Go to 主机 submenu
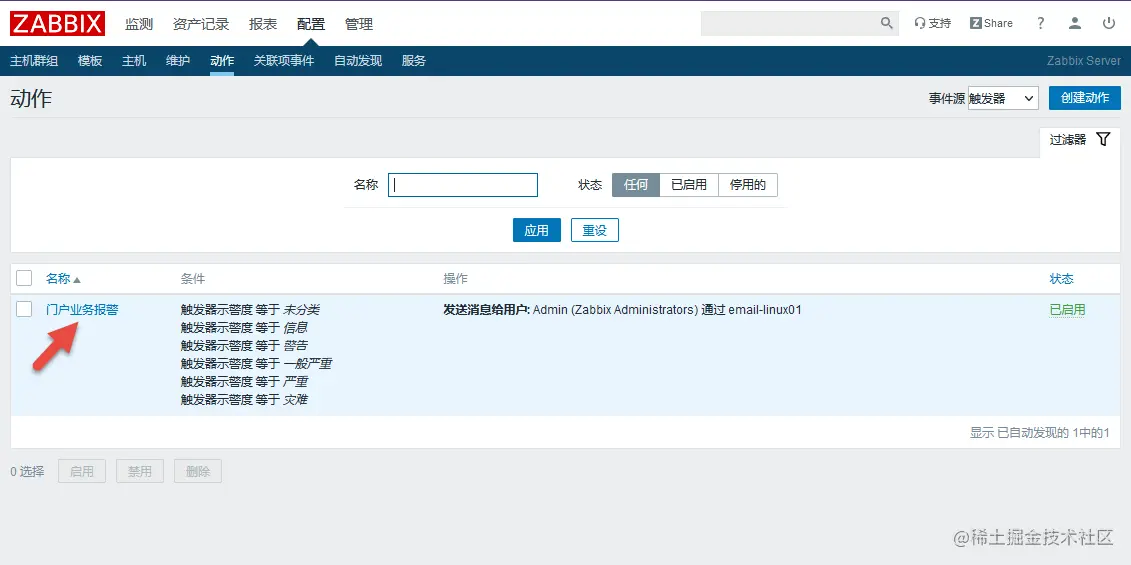The height and width of the screenshot is (565, 1131). [134, 61]
